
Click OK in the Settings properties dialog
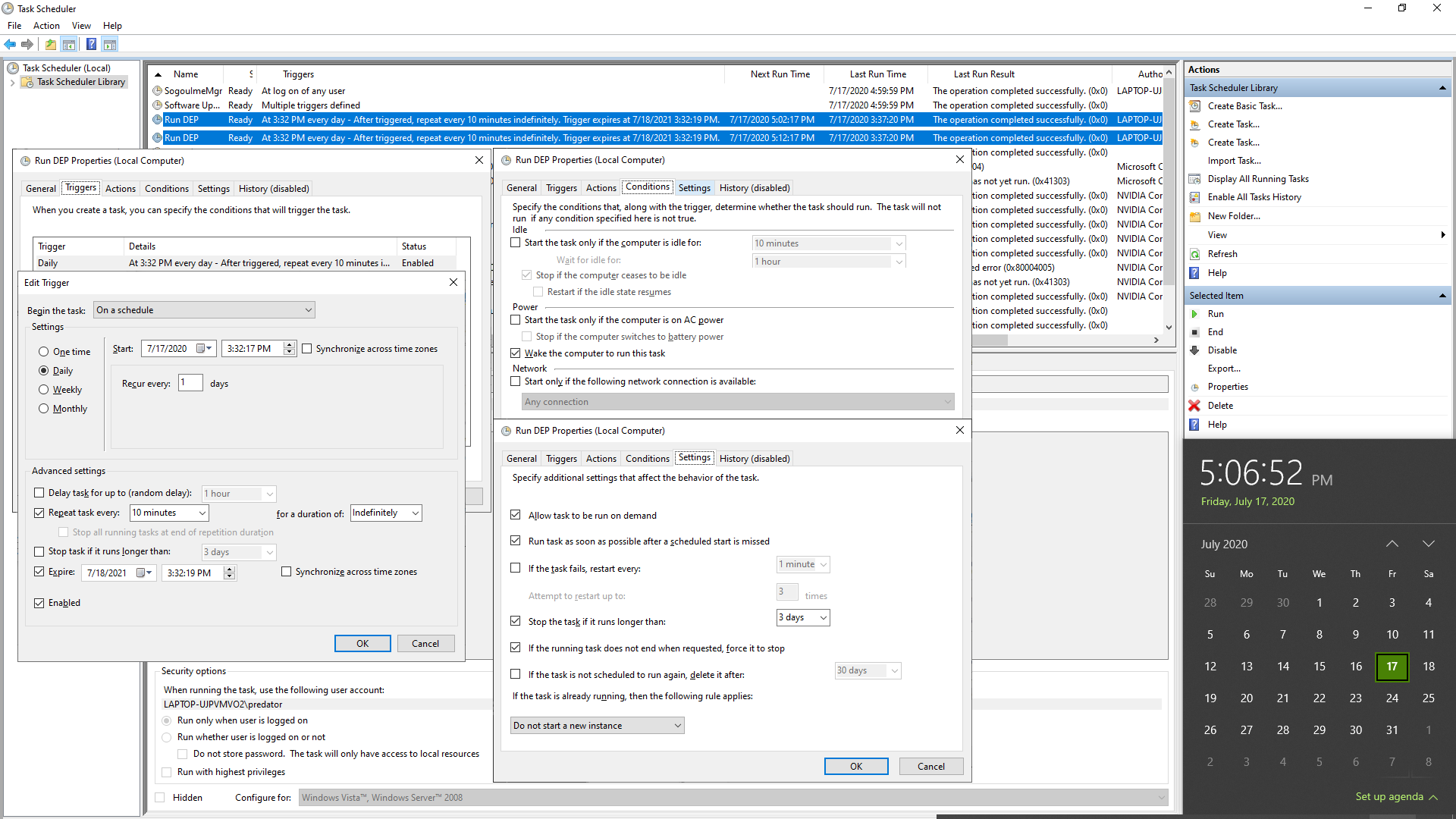(856, 767)
